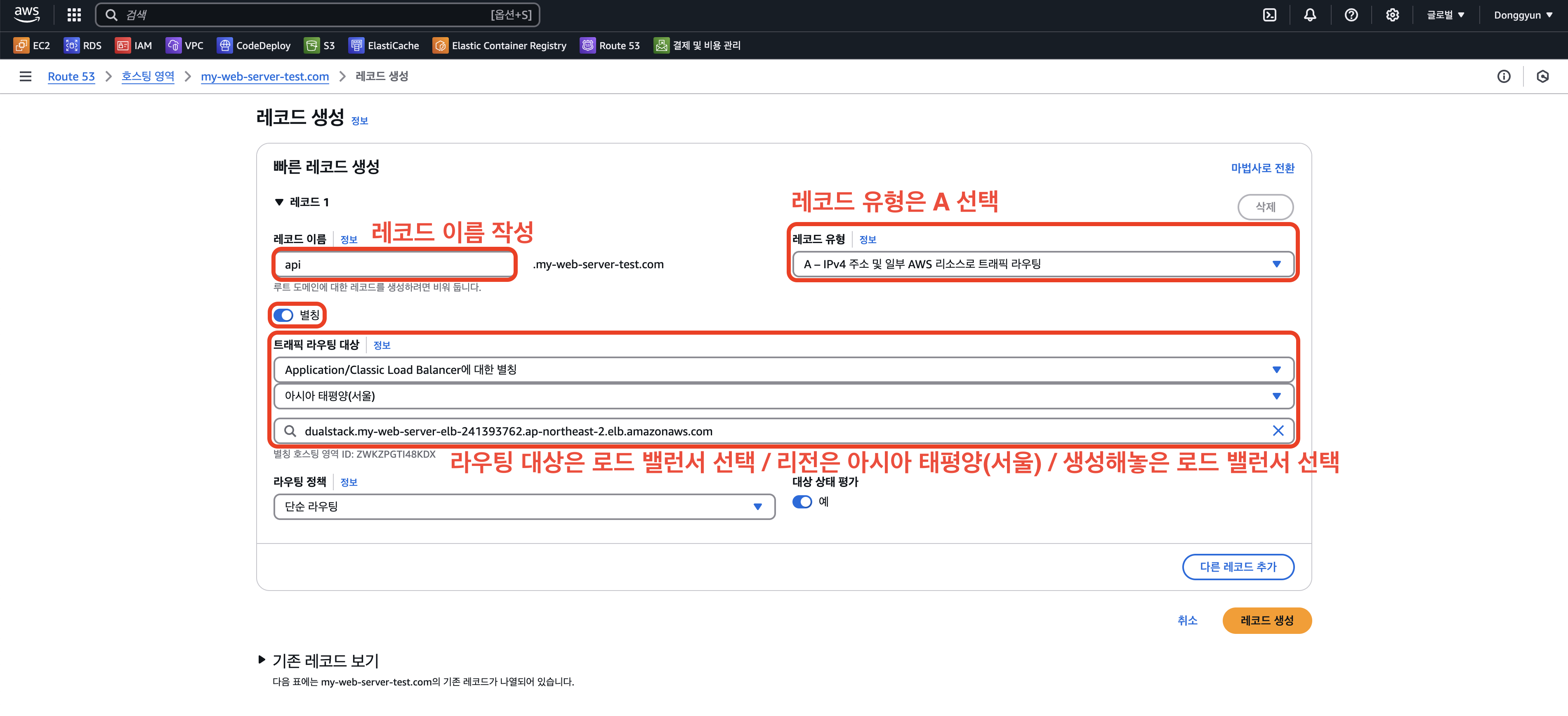
Task: Clear the load balancer search field
Action: [1278, 431]
